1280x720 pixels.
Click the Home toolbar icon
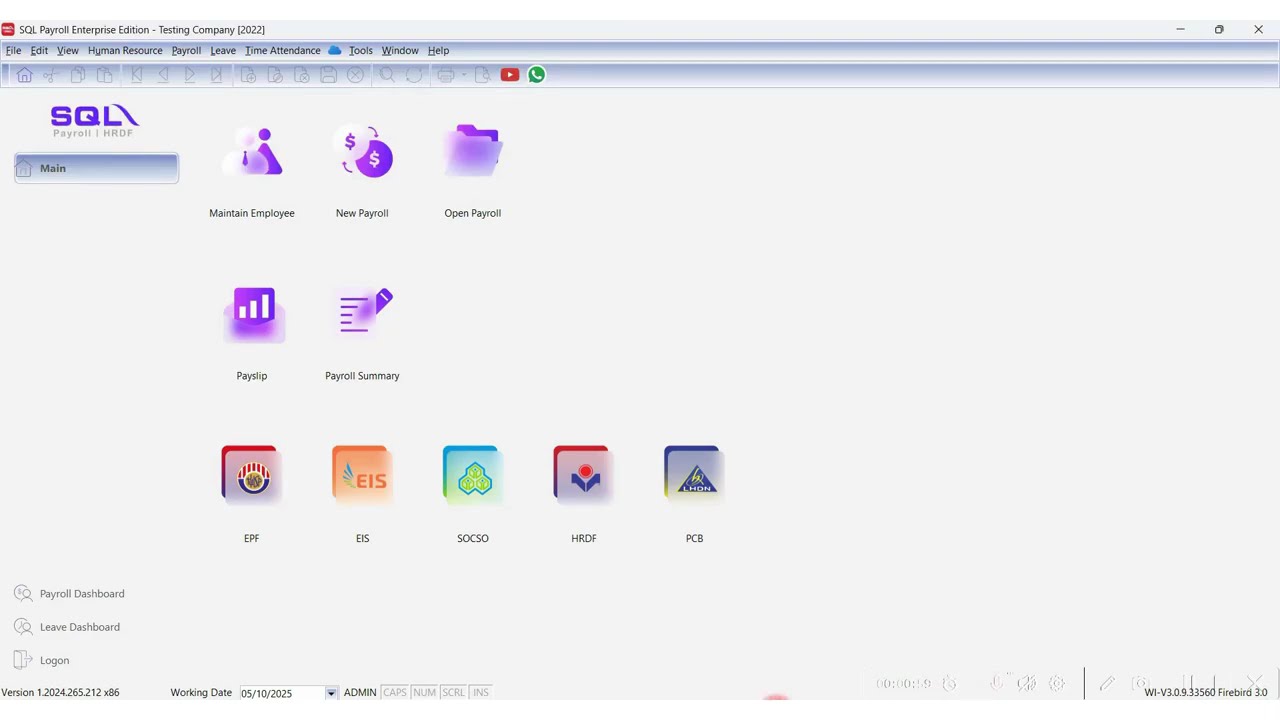pyautogui.click(x=24, y=75)
